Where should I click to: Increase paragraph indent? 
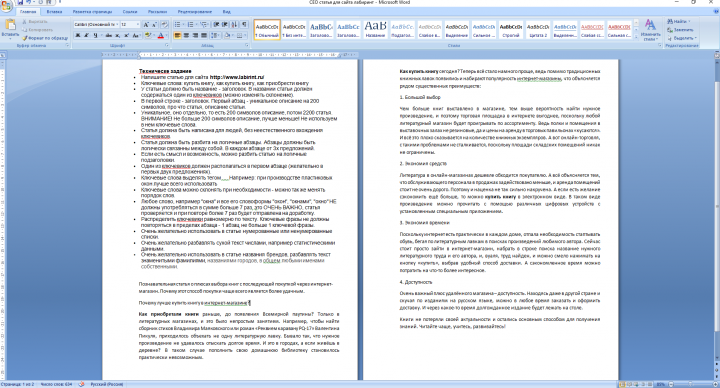(225, 24)
